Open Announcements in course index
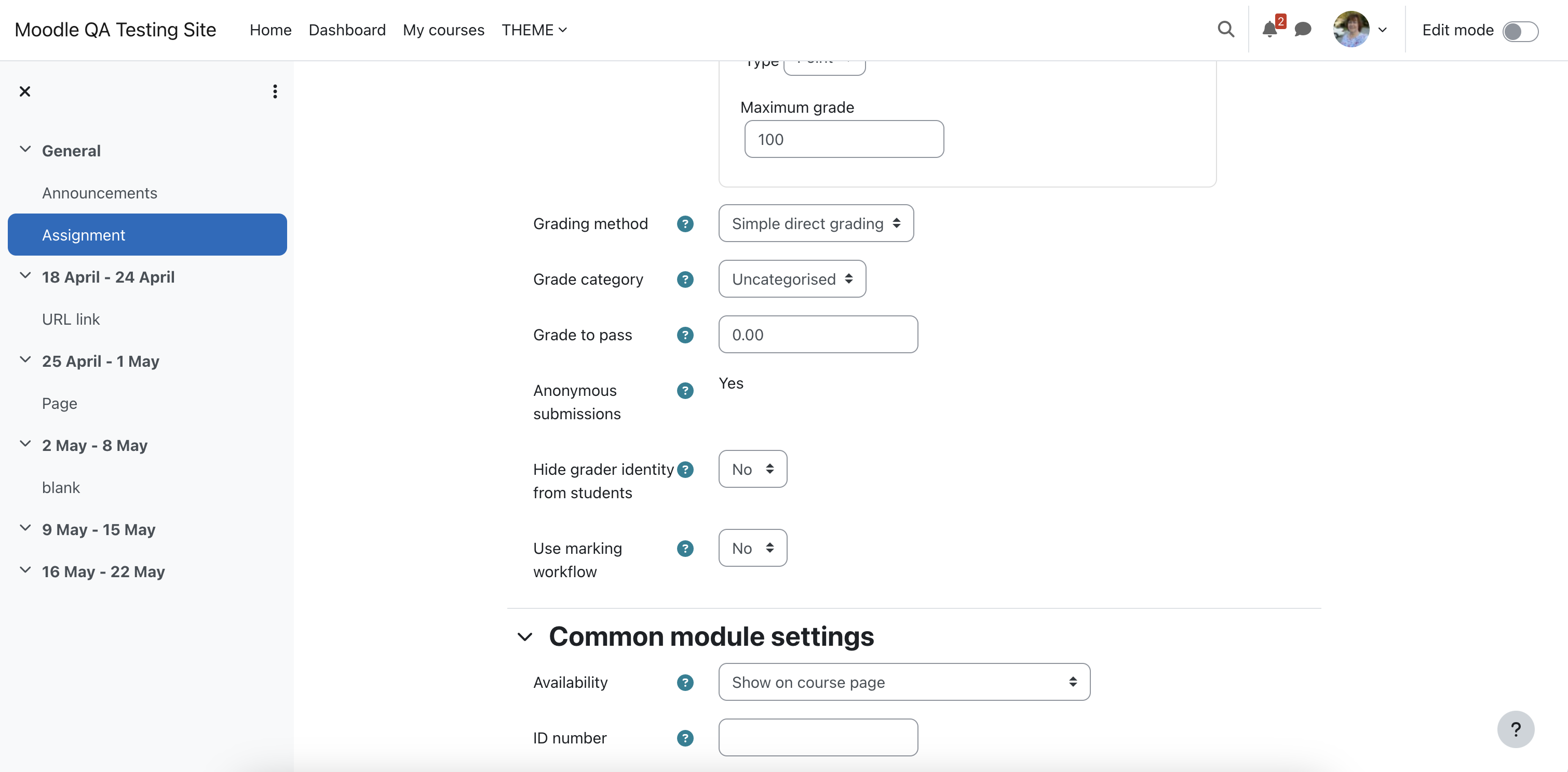 click(99, 193)
